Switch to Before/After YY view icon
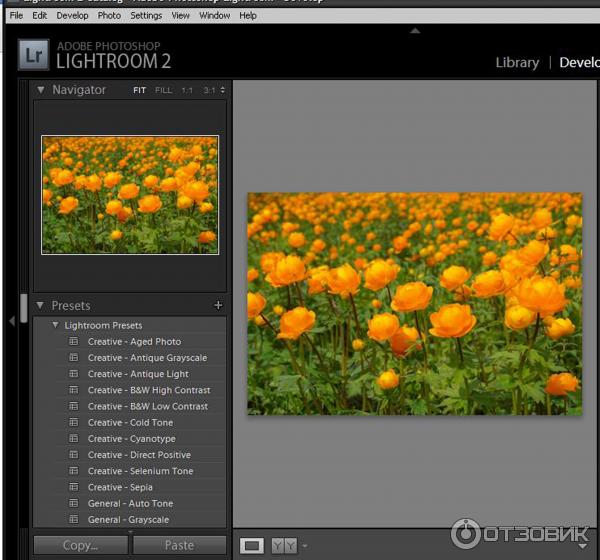Viewport: 600px width, 560px height. (x=284, y=545)
